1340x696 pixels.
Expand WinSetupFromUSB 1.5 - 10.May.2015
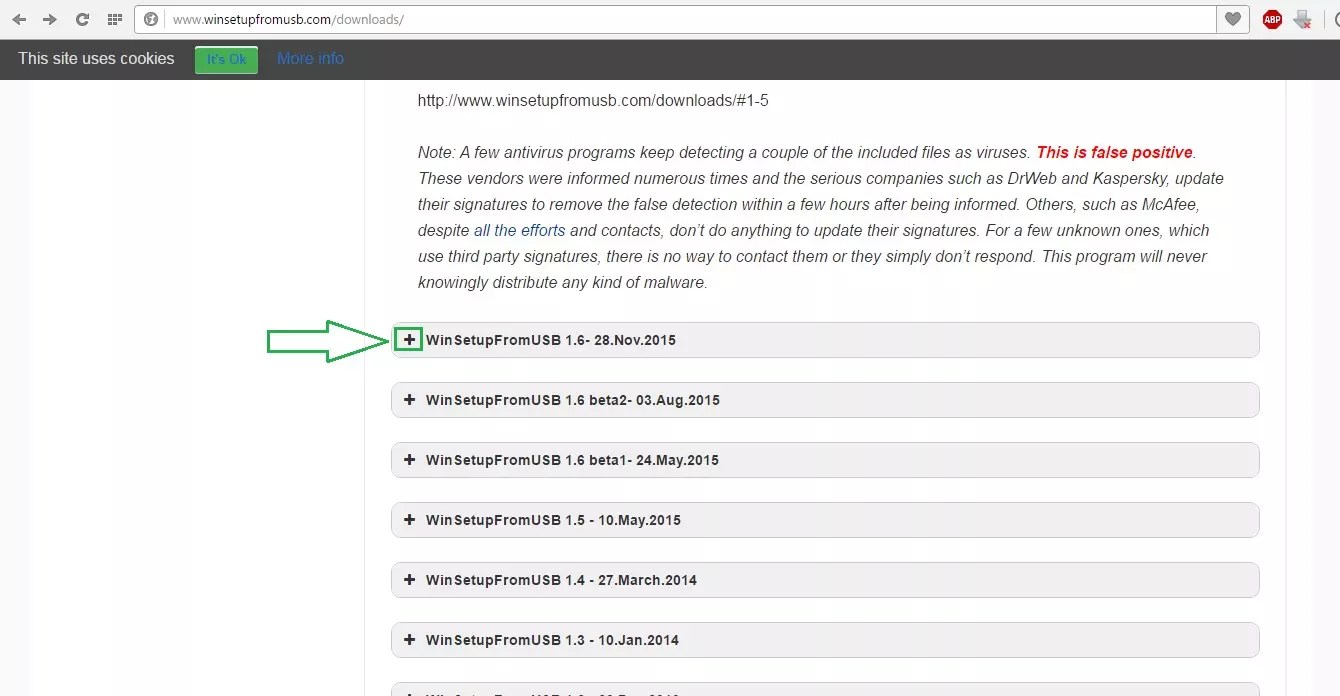tap(409, 520)
